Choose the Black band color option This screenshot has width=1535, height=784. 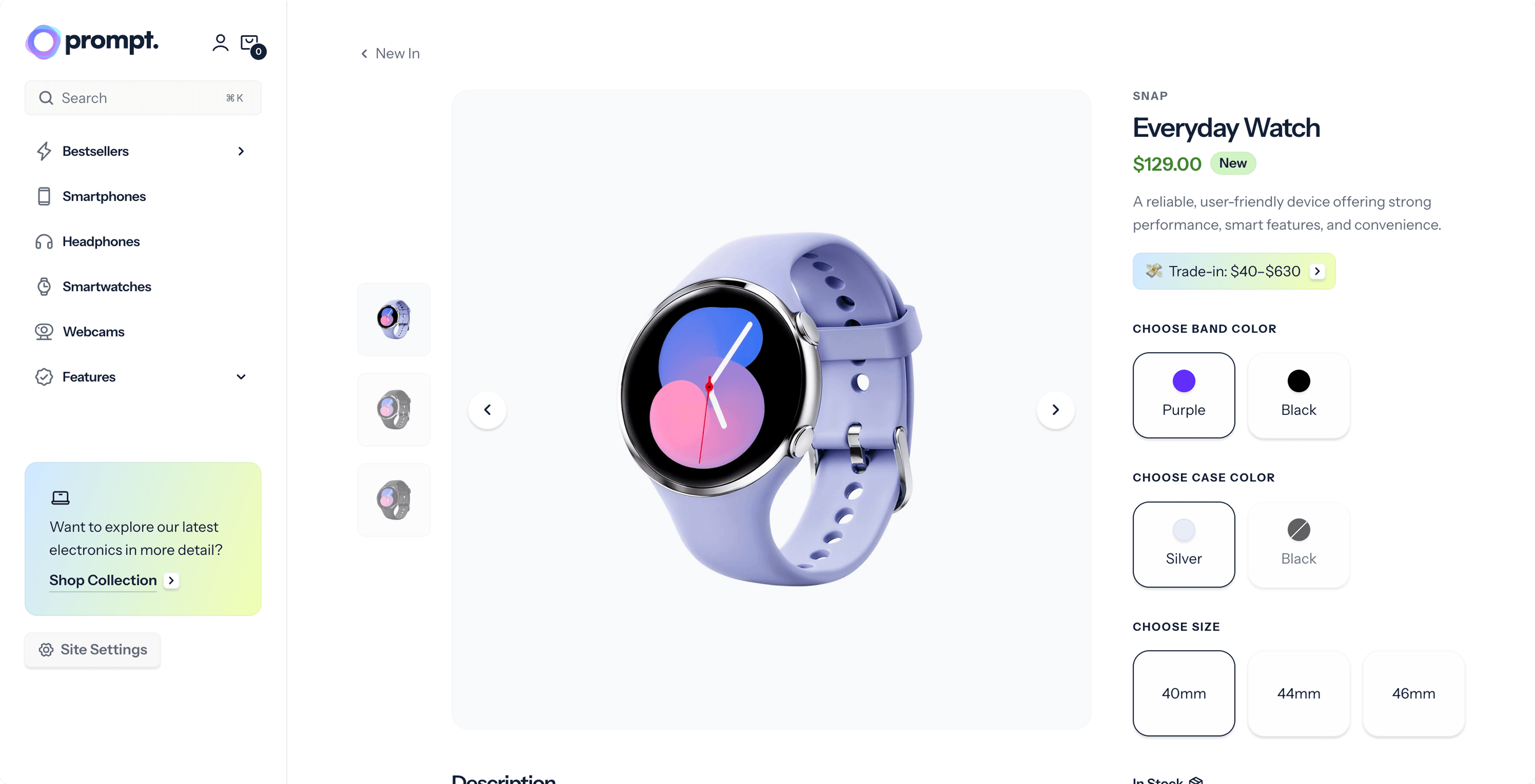point(1298,395)
